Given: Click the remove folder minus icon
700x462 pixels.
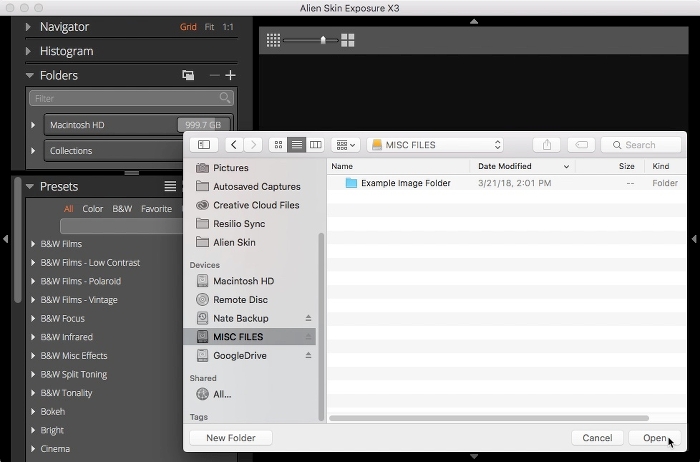Looking at the screenshot, I should click(214, 75).
